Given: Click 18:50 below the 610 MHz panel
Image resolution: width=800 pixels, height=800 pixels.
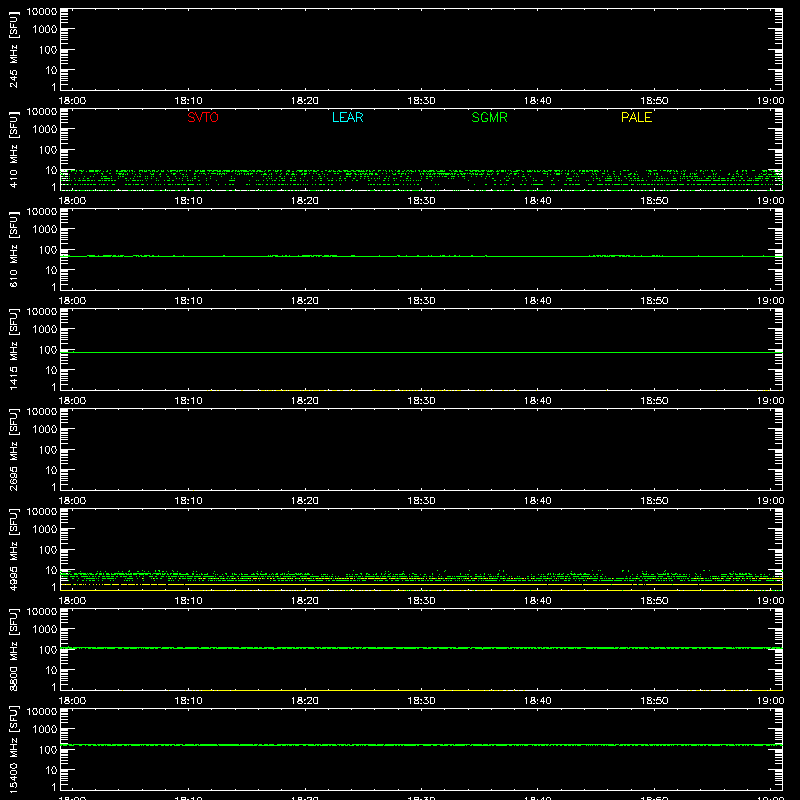Looking at the screenshot, I should (655, 301).
